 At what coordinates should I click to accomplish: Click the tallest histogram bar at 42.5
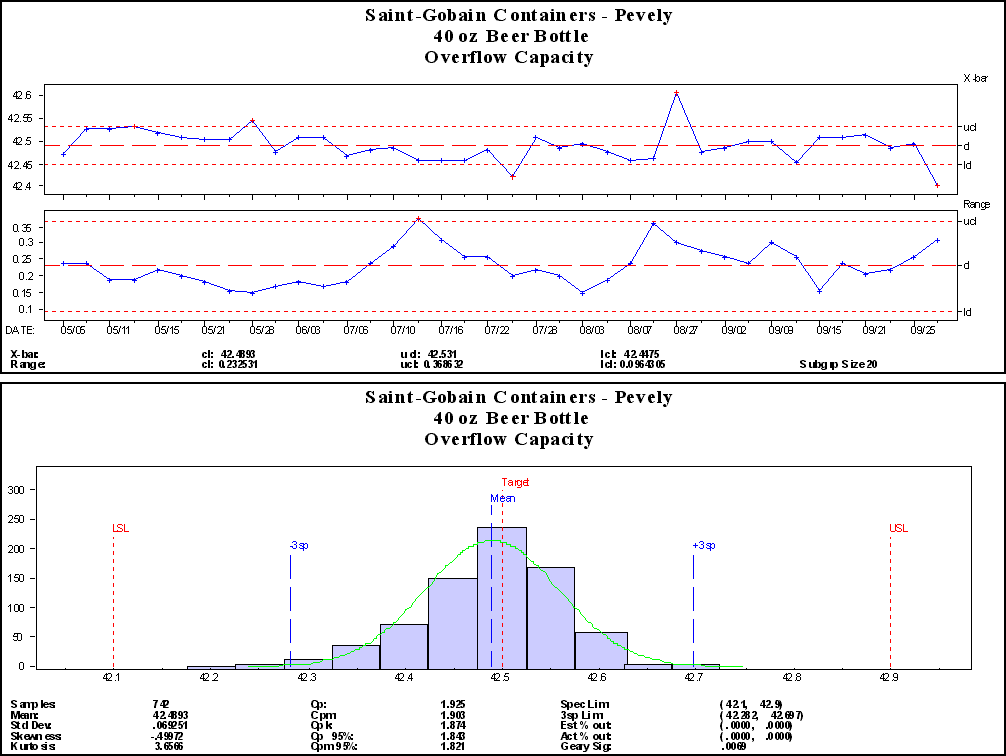click(x=502, y=596)
